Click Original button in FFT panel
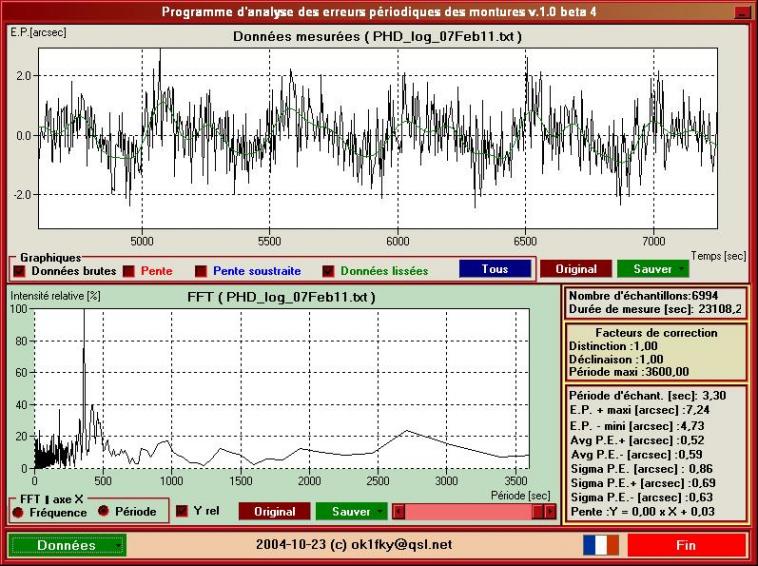The width and height of the screenshot is (758, 566). click(x=275, y=511)
